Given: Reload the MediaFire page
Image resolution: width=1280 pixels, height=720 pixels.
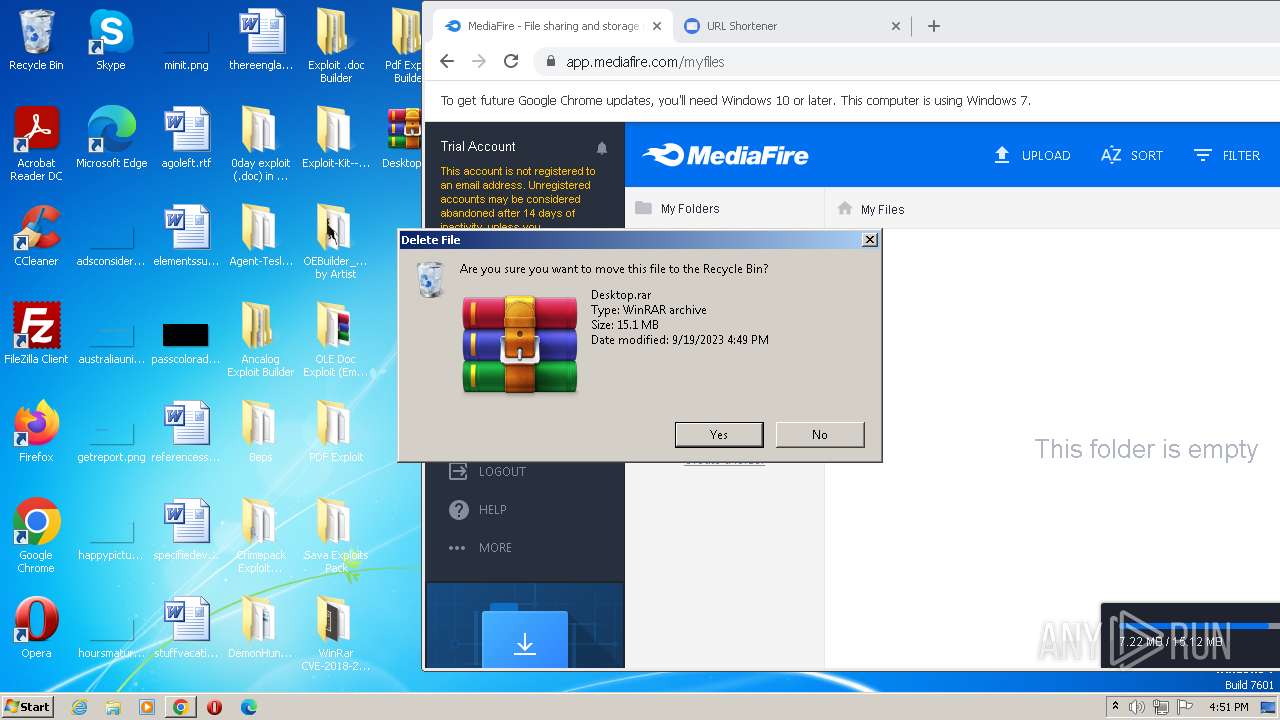Looking at the screenshot, I should pyautogui.click(x=511, y=61).
